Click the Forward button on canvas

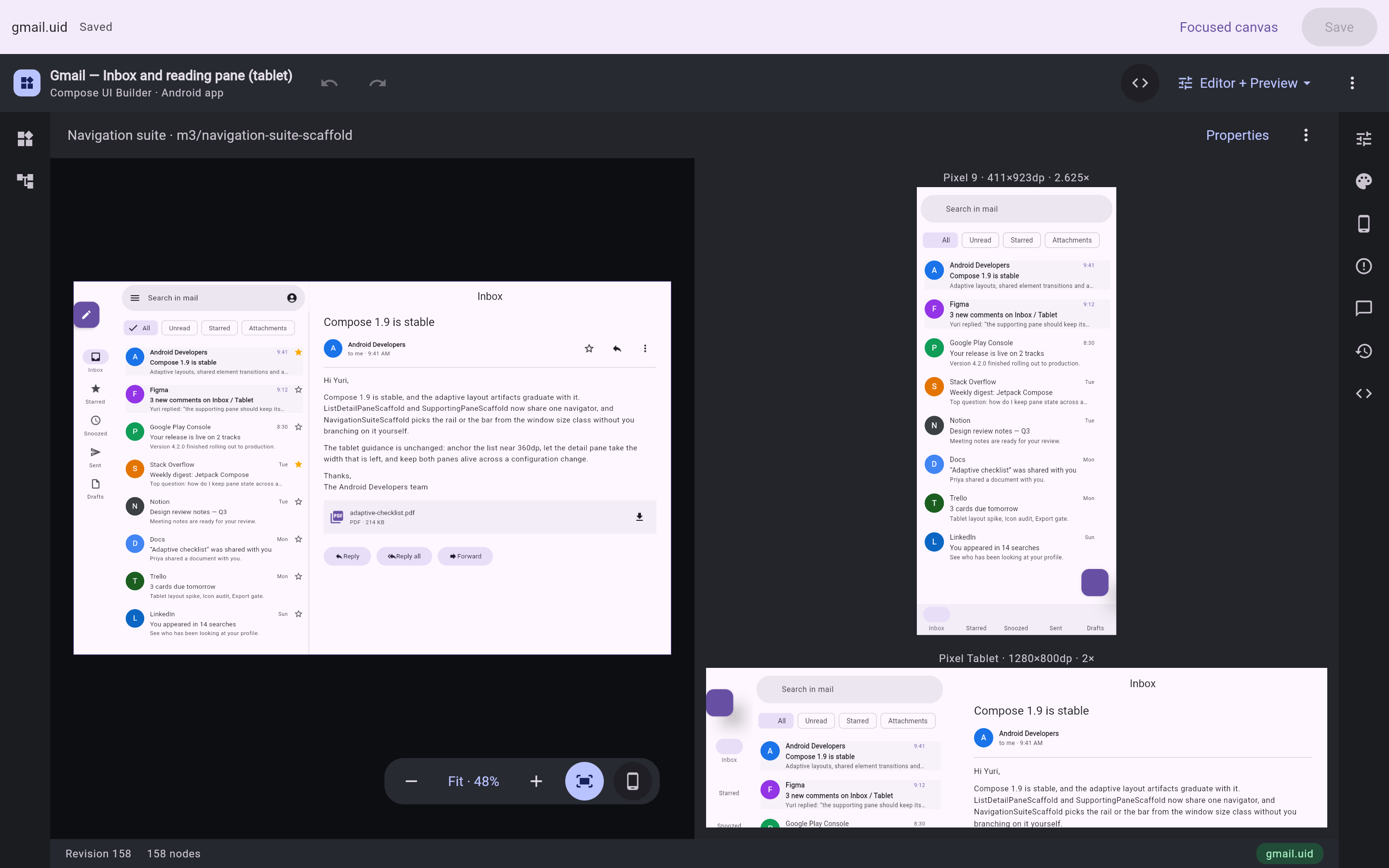coord(465,556)
